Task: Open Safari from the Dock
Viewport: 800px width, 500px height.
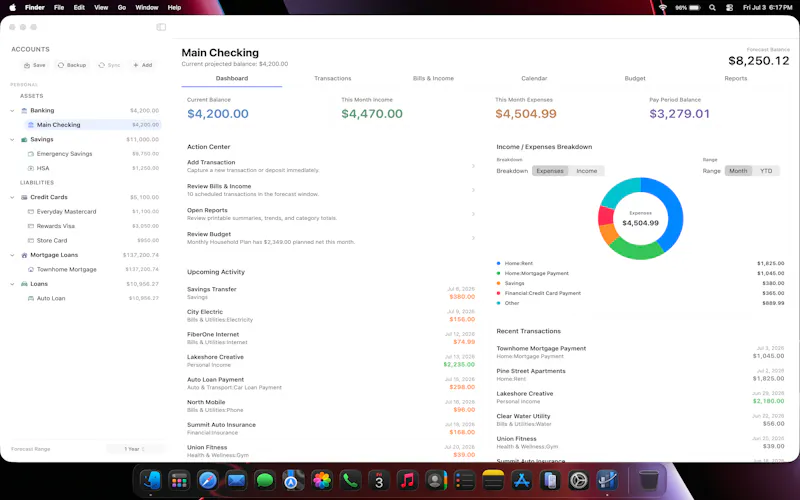Action: 208,480
